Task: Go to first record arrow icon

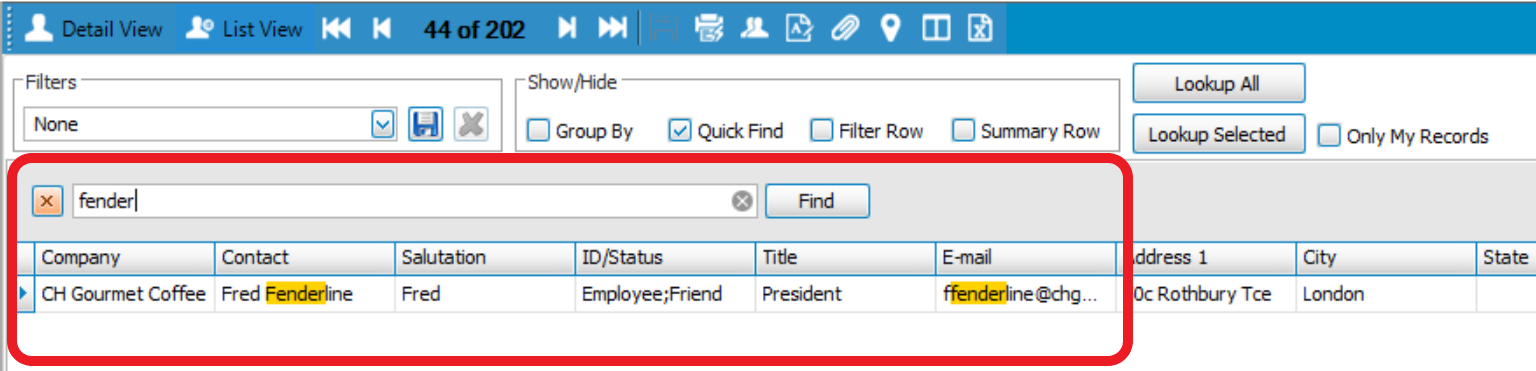Action: pyautogui.click(x=336, y=29)
